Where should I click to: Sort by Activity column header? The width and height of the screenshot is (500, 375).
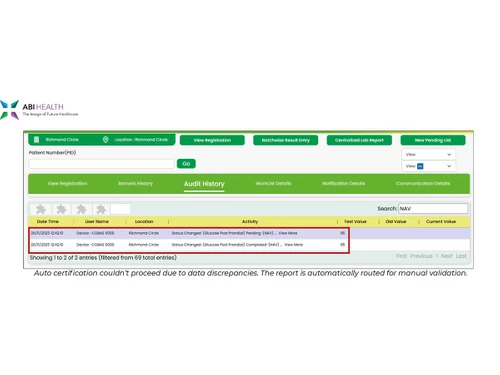pos(250,221)
